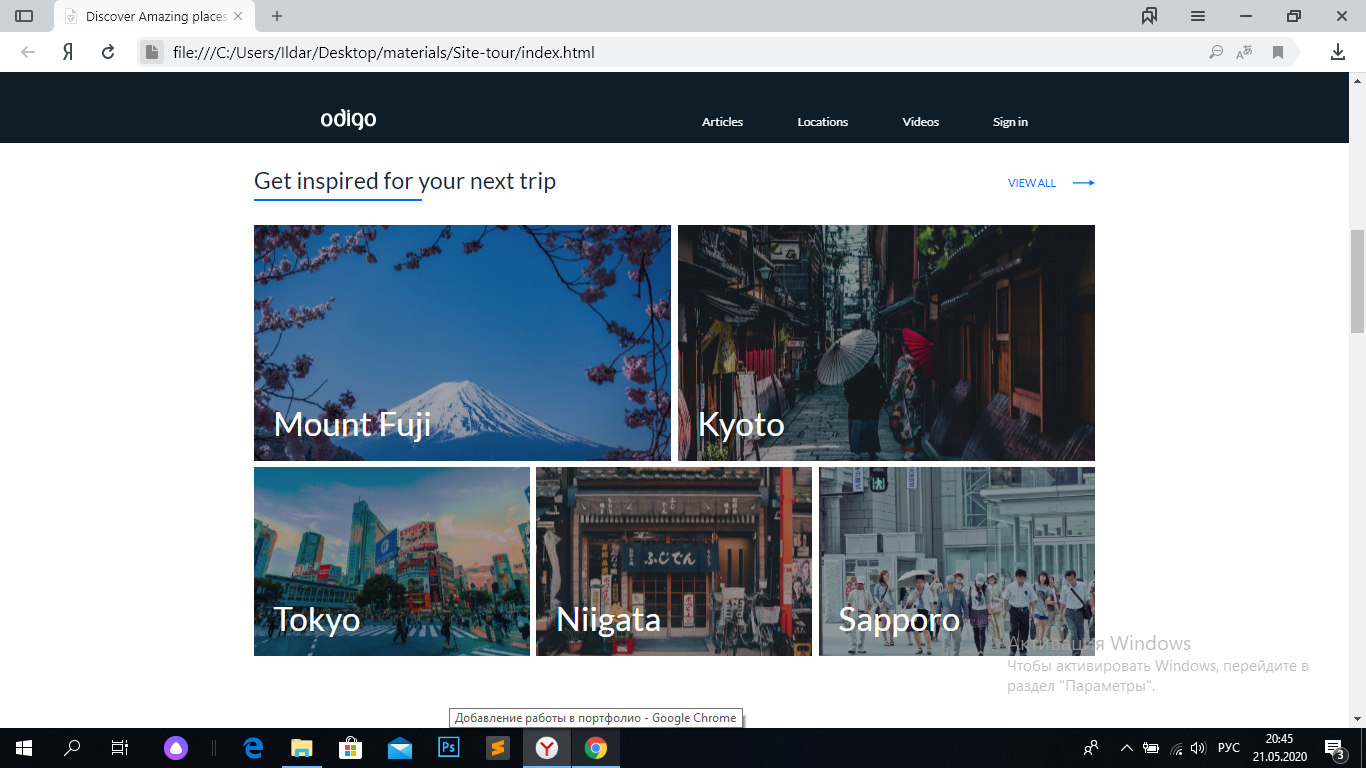
Task: Click the page vertical scrollbar thumb
Action: [1357, 280]
